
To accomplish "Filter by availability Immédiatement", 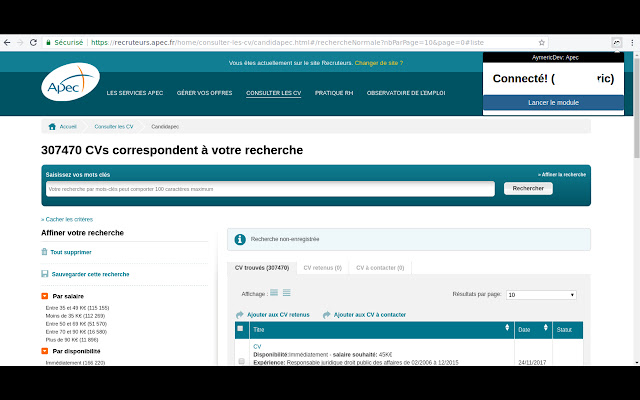I will coord(75,362).
